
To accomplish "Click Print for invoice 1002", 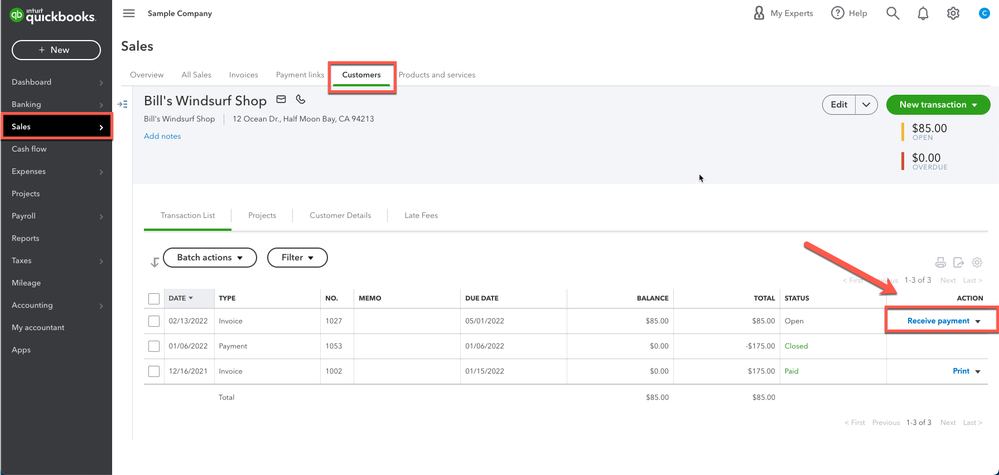I will 961,371.
